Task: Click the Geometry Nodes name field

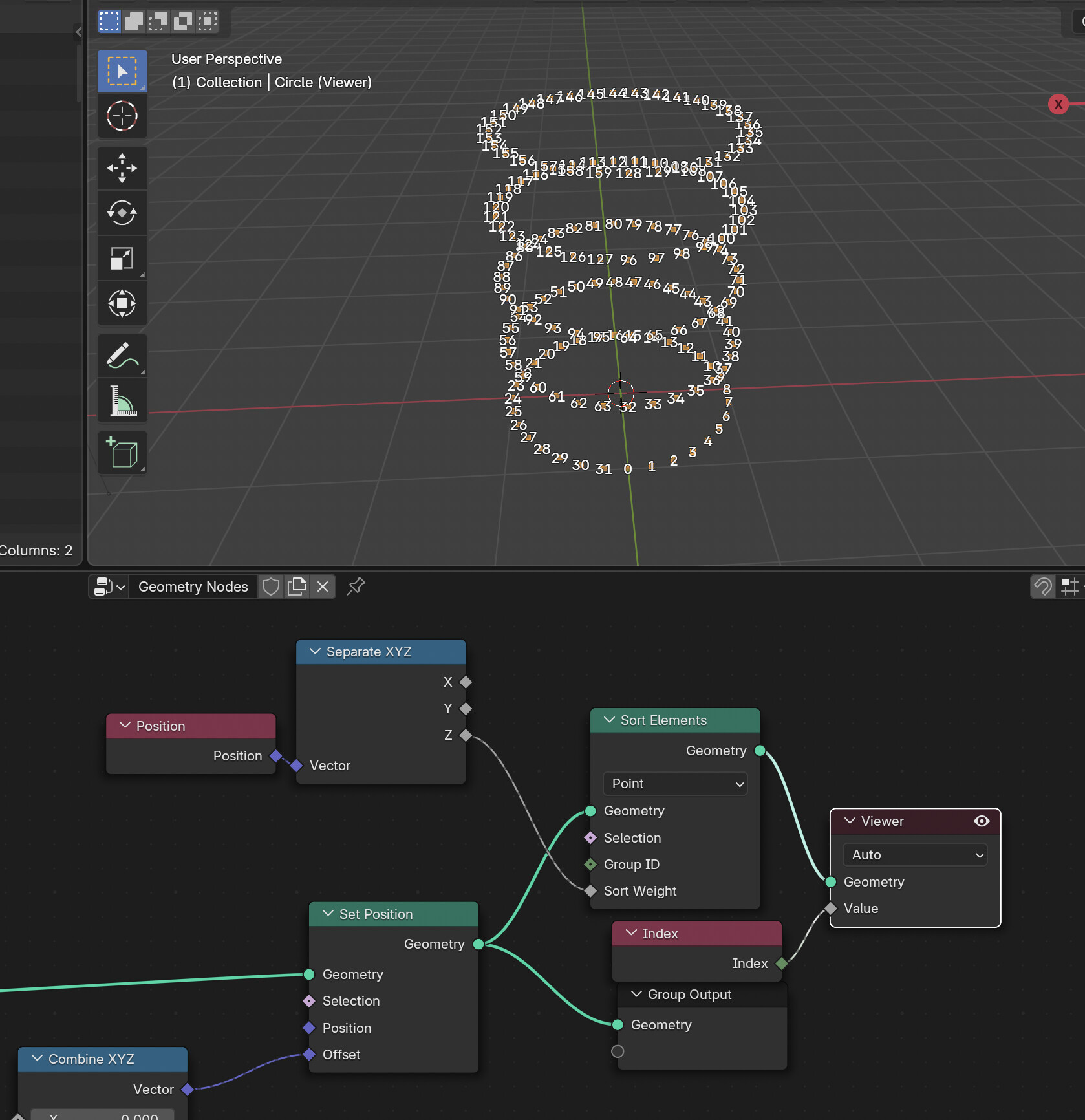Action: click(x=193, y=587)
